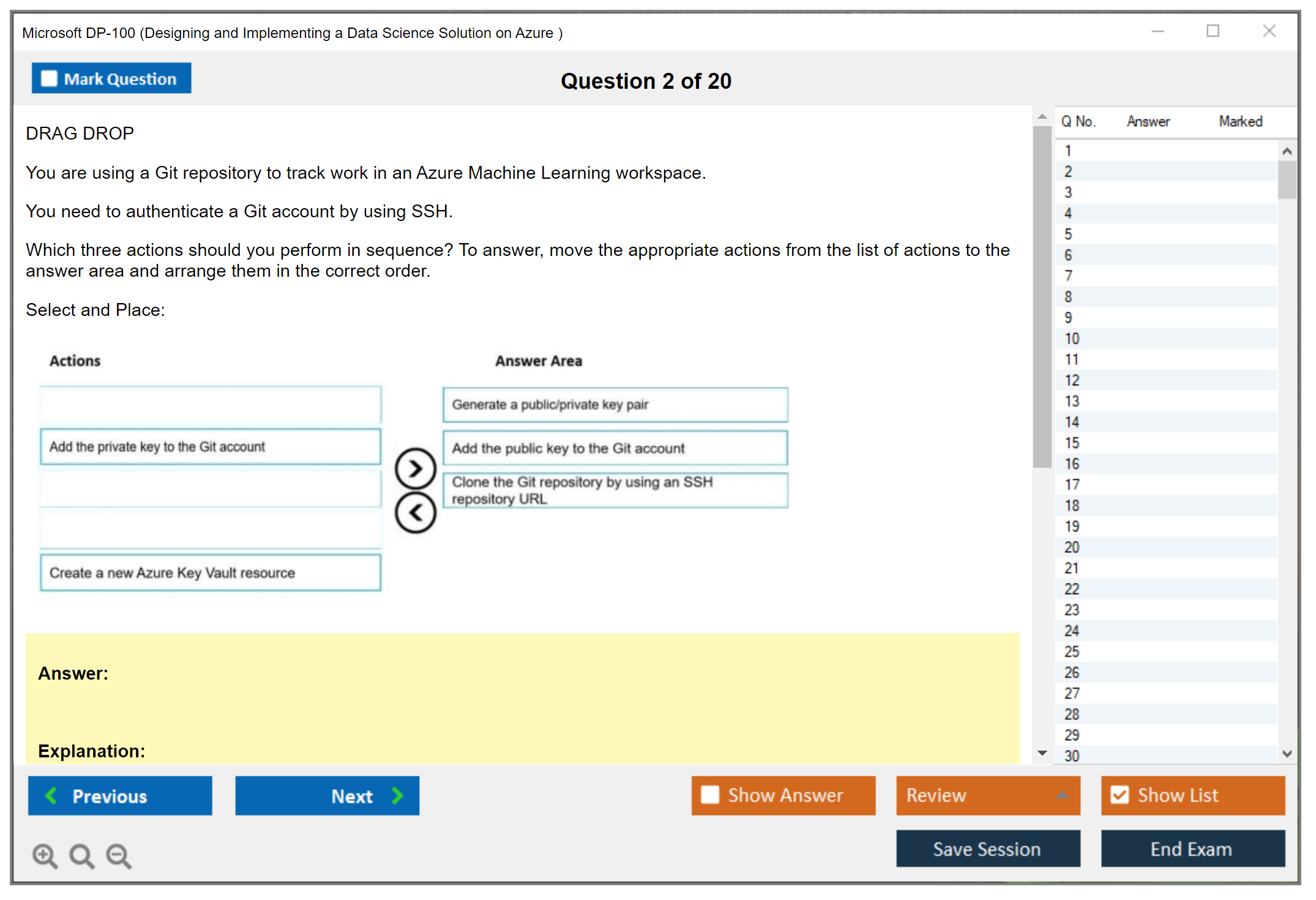Select question 10 in the list

tap(1072, 339)
